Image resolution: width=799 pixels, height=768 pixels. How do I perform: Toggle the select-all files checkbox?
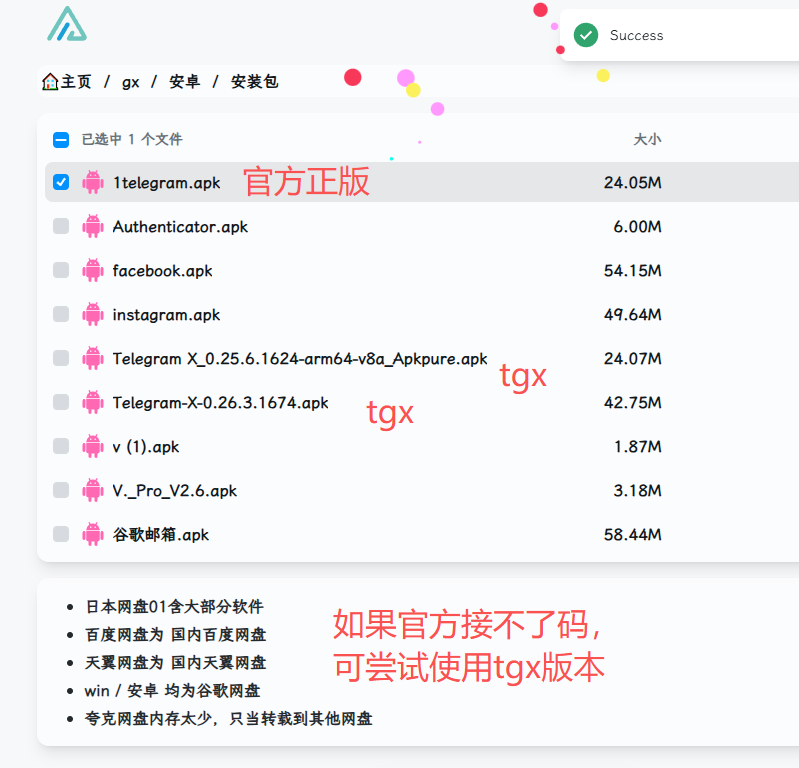[61, 140]
